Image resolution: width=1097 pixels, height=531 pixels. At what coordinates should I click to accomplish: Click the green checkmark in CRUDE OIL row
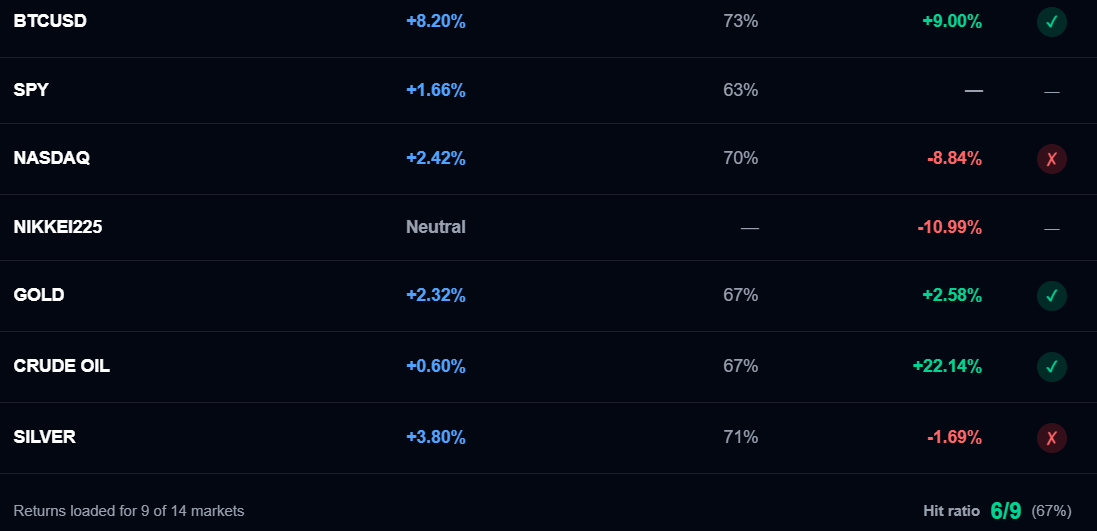click(1051, 367)
